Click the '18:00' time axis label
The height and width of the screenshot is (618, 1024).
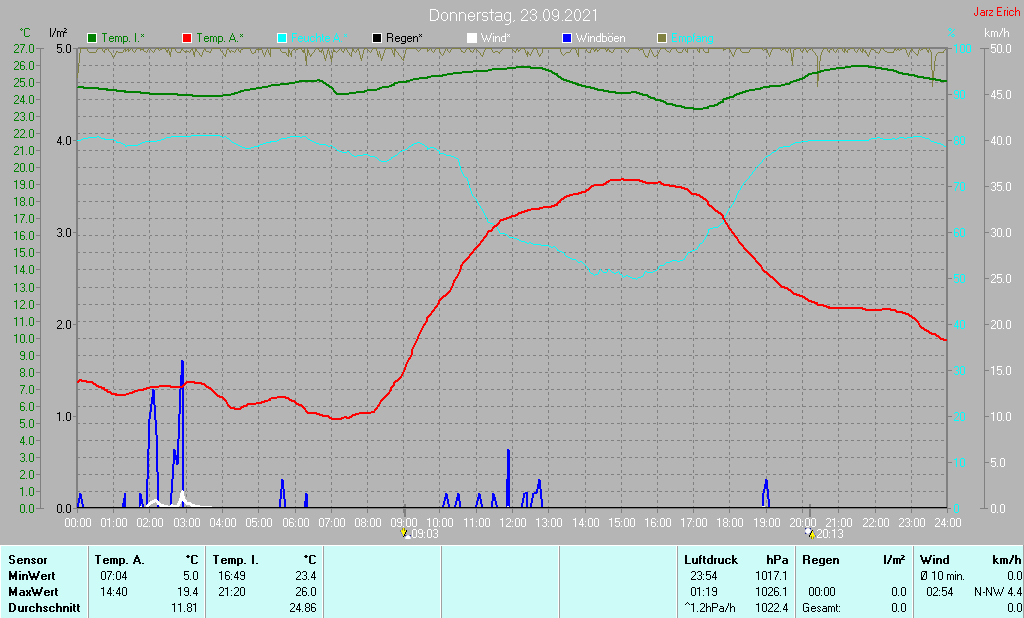(x=730, y=523)
